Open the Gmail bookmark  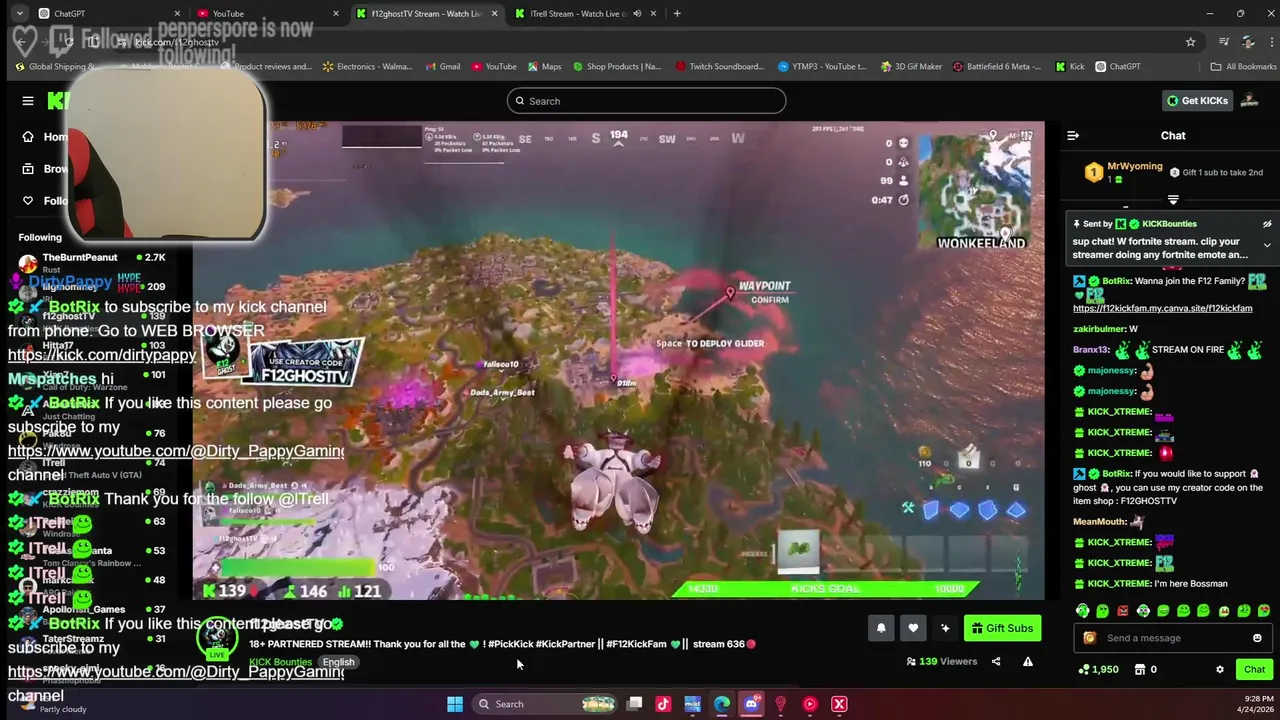click(x=442, y=67)
